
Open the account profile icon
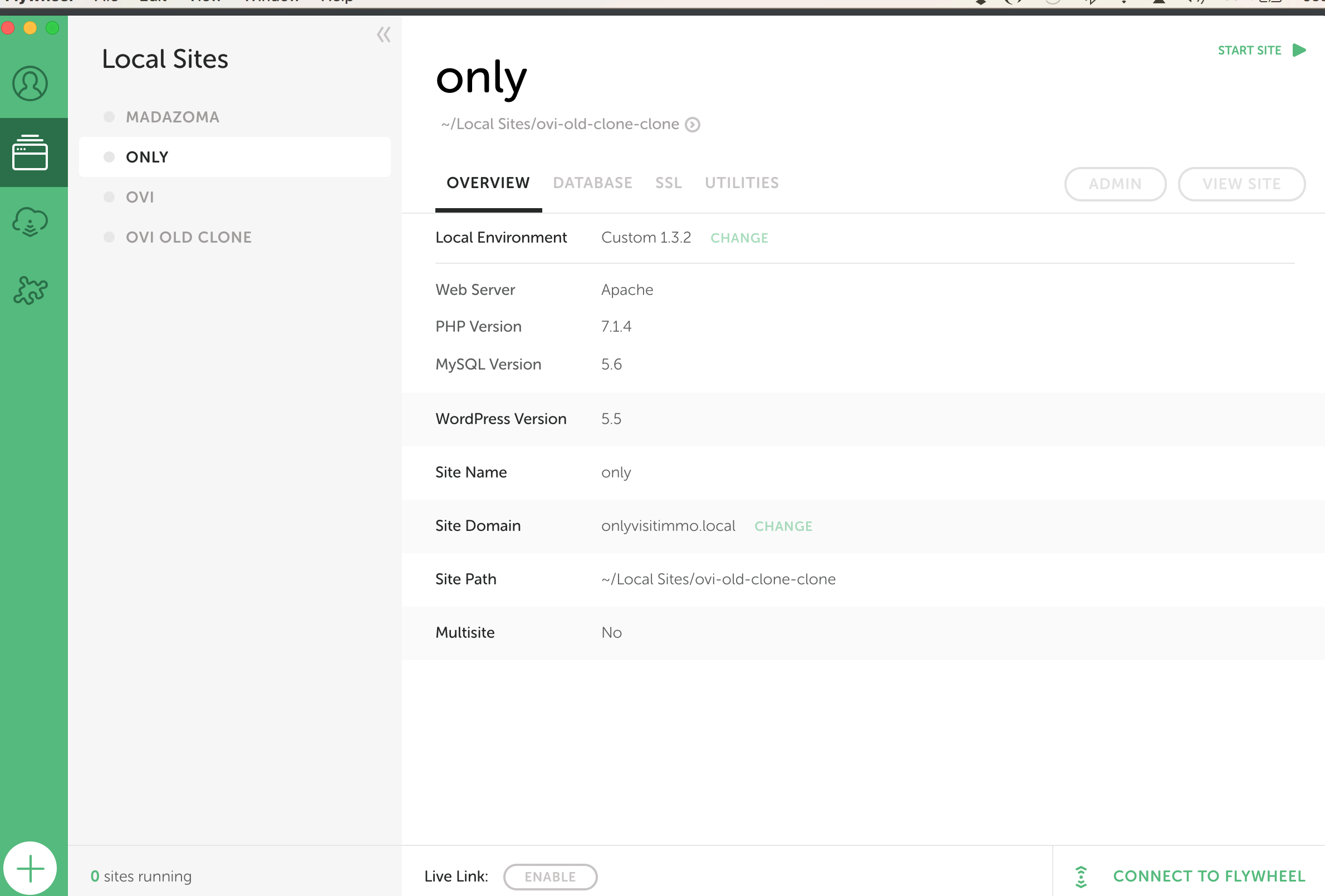(x=30, y=83)
